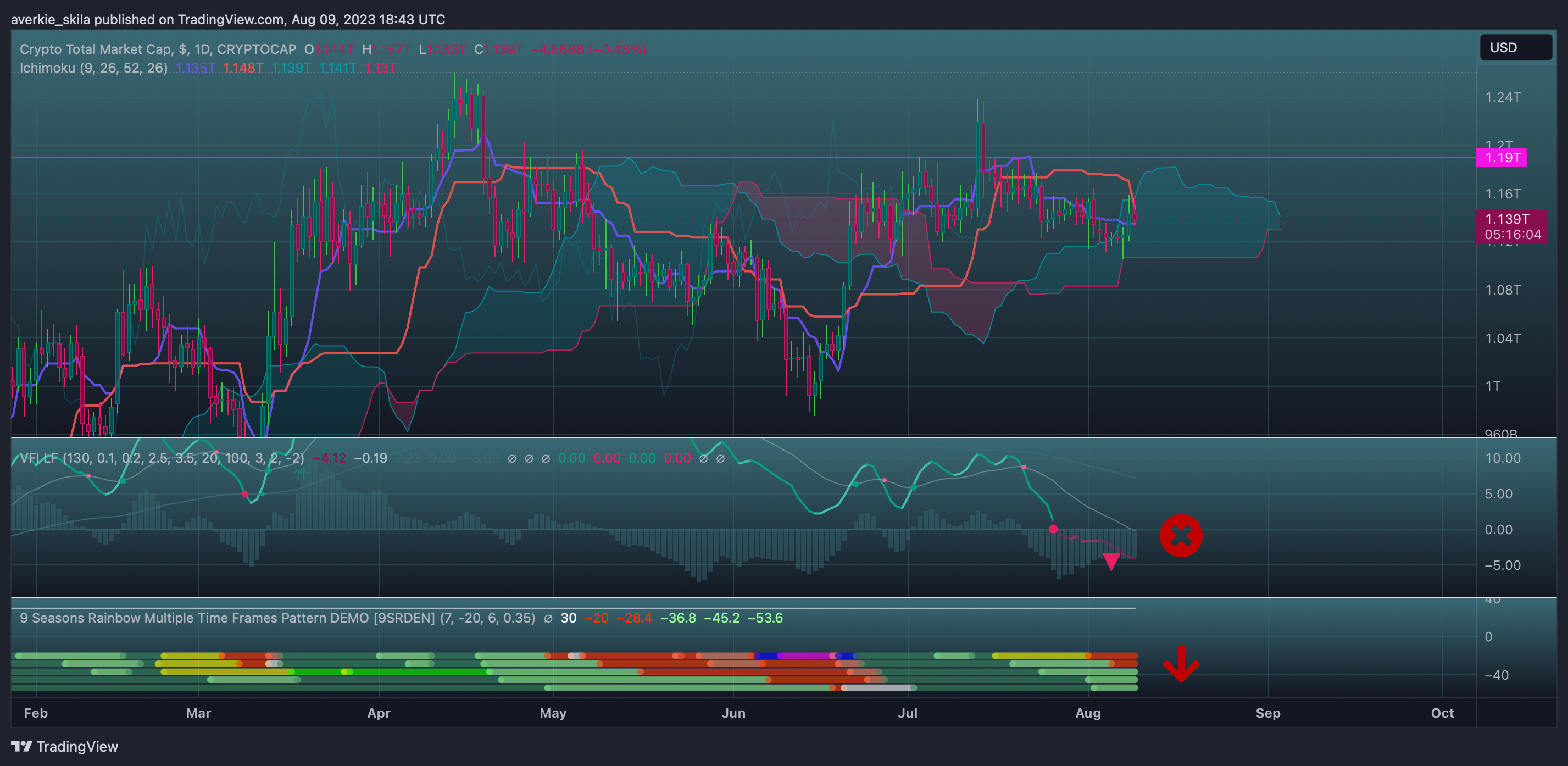The image size is (1568, 766).
Task: Click the Jun time axis label
Action: 733,713
